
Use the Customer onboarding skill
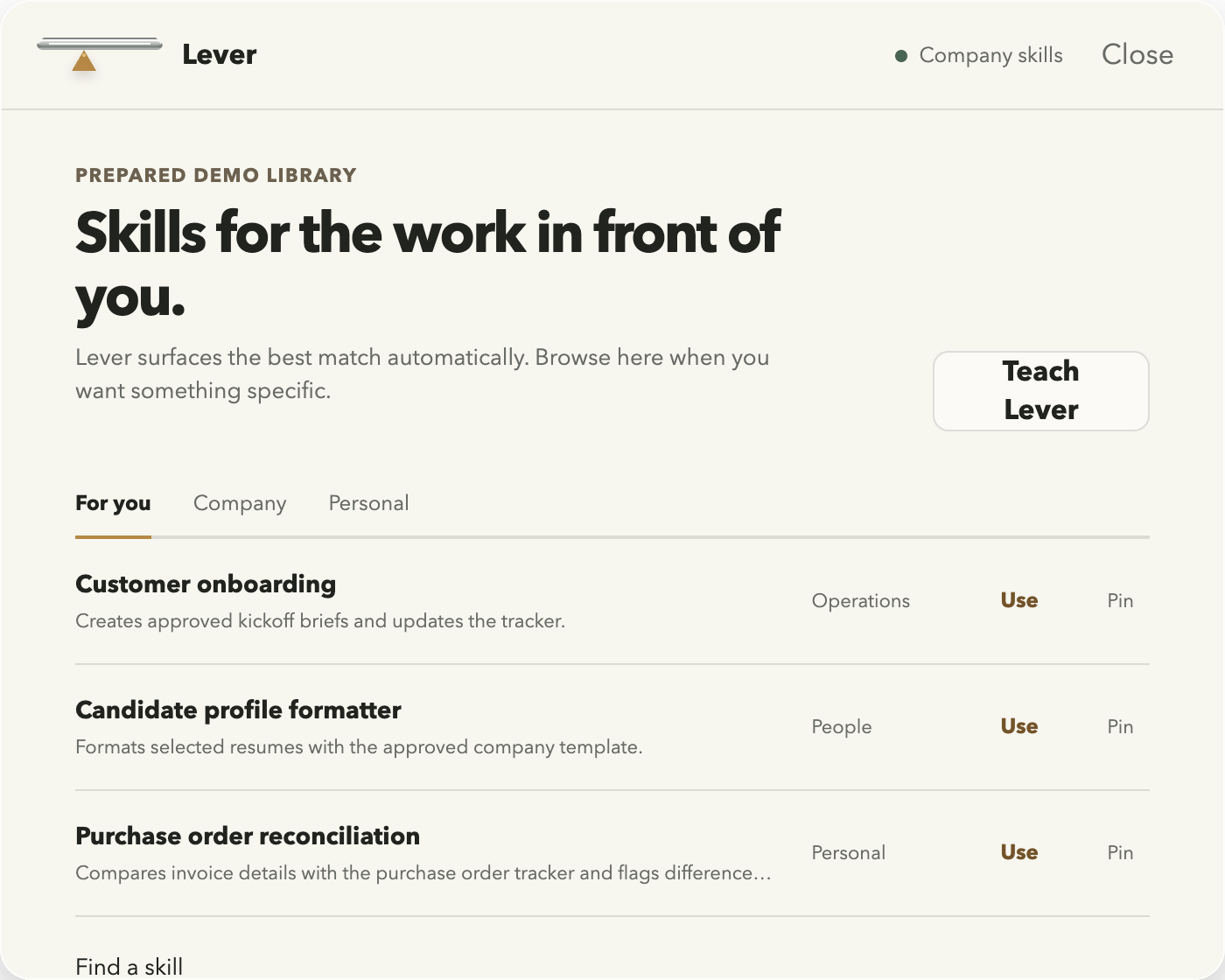click(1019, 600)
